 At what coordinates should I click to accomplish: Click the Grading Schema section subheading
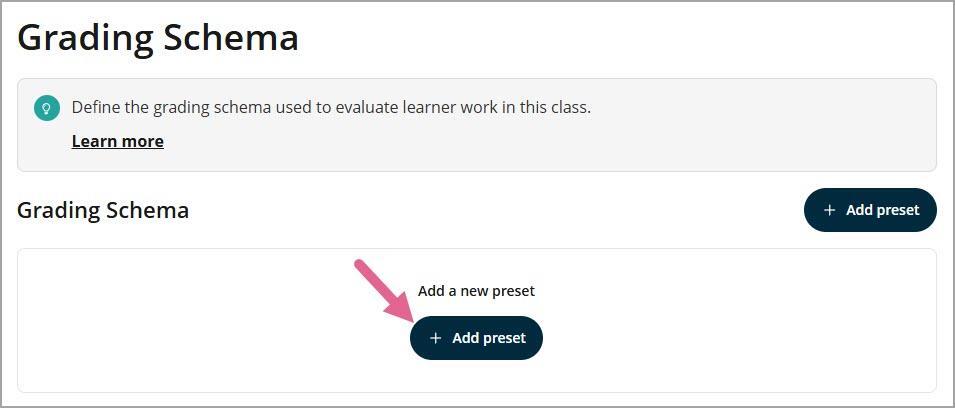pos(103,210)
